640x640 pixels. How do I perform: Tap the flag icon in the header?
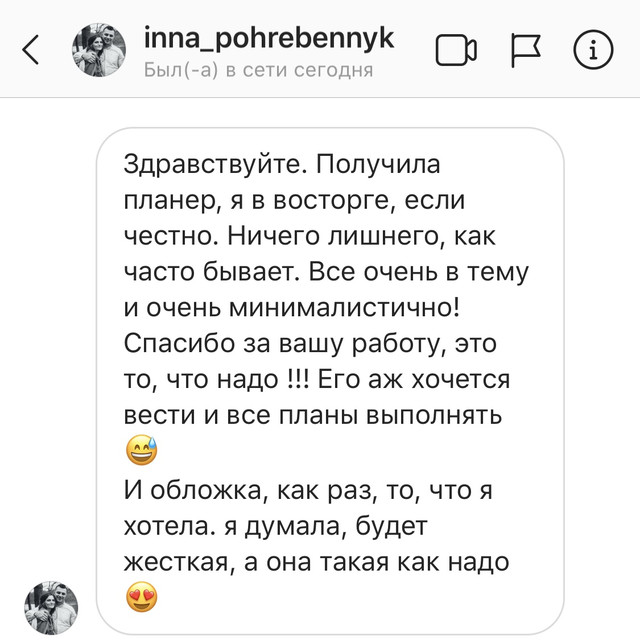tap(526, 50)
